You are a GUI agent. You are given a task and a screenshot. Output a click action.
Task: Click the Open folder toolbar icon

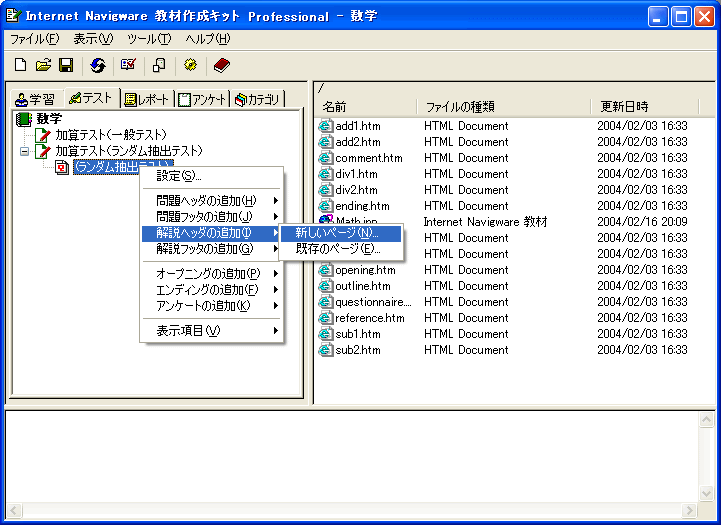[43, 65]
